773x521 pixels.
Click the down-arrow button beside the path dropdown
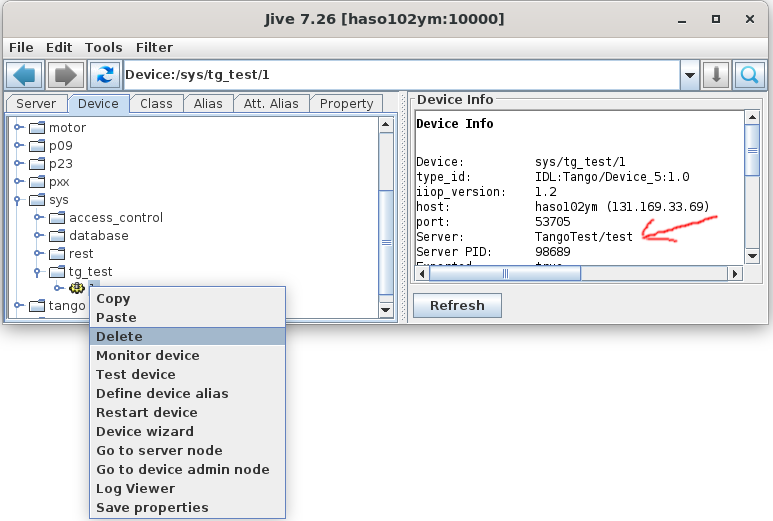(x=716, y=75)
